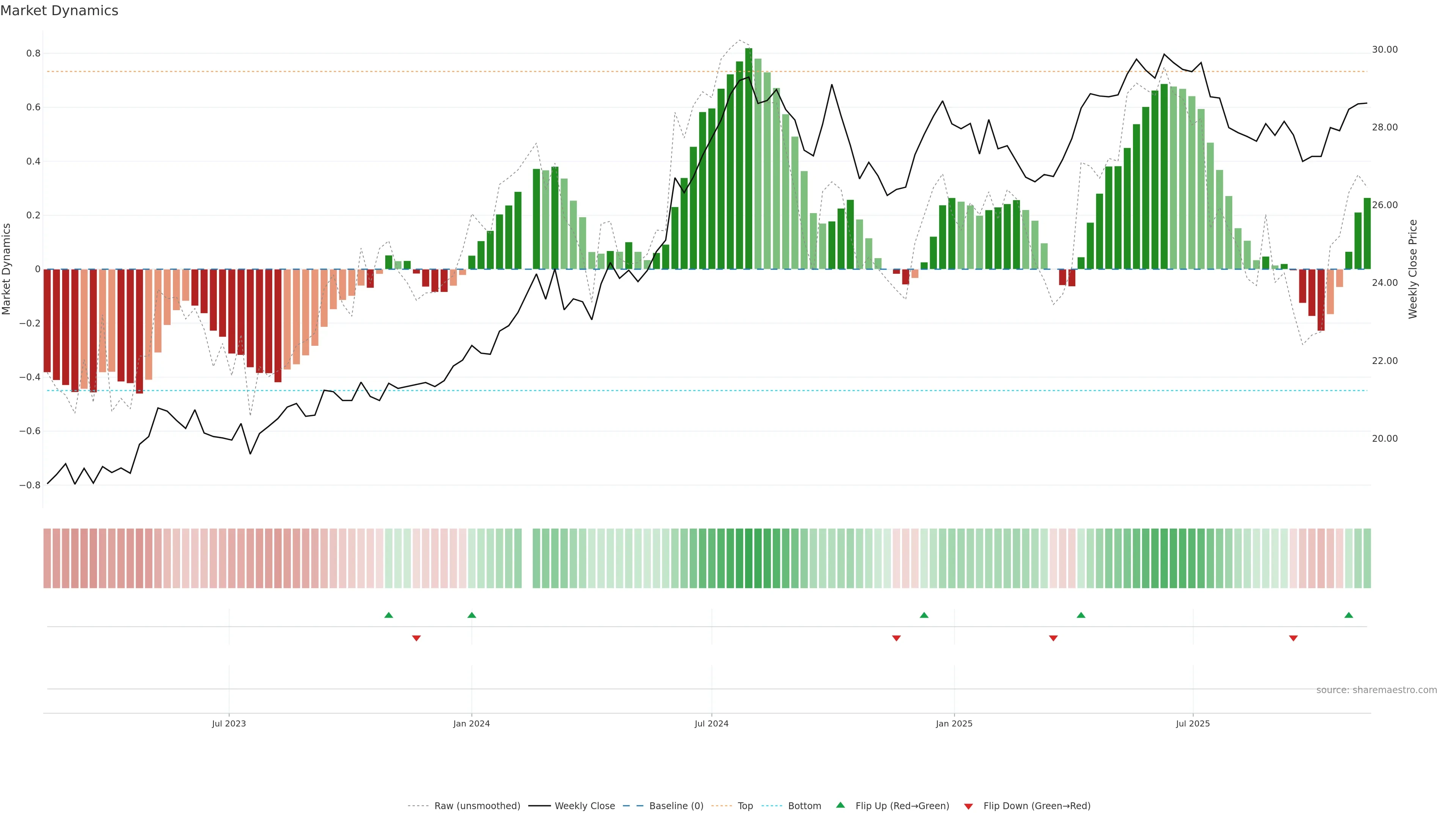Click the Weekly Close Price axis title

[x=1413, y=269]
